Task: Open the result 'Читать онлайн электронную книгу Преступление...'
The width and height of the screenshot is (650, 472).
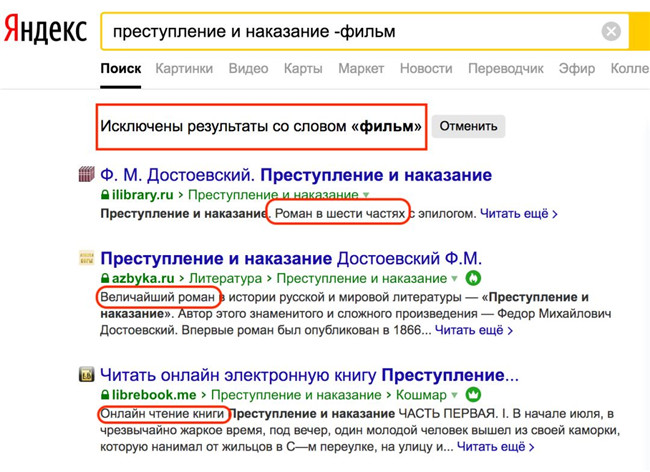Action: pyautogui.click(x=309, y=375)
